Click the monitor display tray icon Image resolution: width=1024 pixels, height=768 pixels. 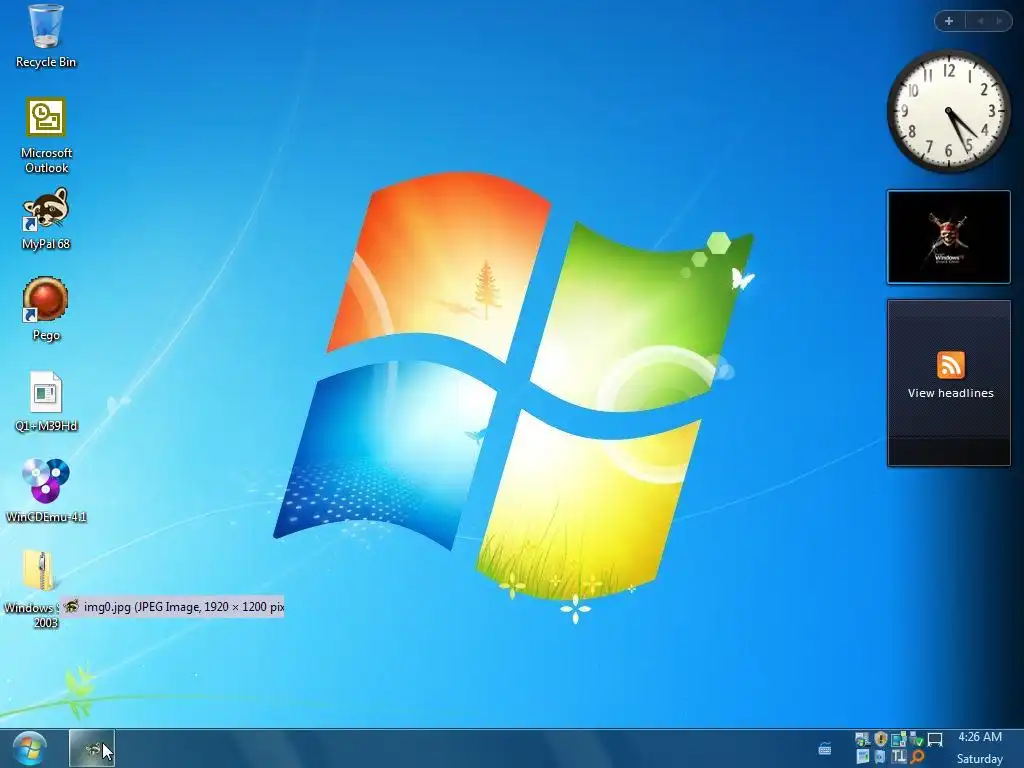935,739
